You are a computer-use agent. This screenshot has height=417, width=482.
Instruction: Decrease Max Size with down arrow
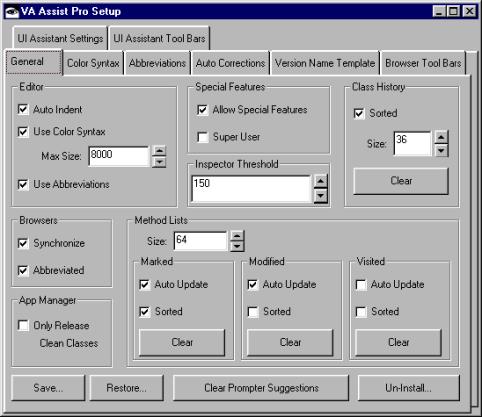click(x=159, y=162)
